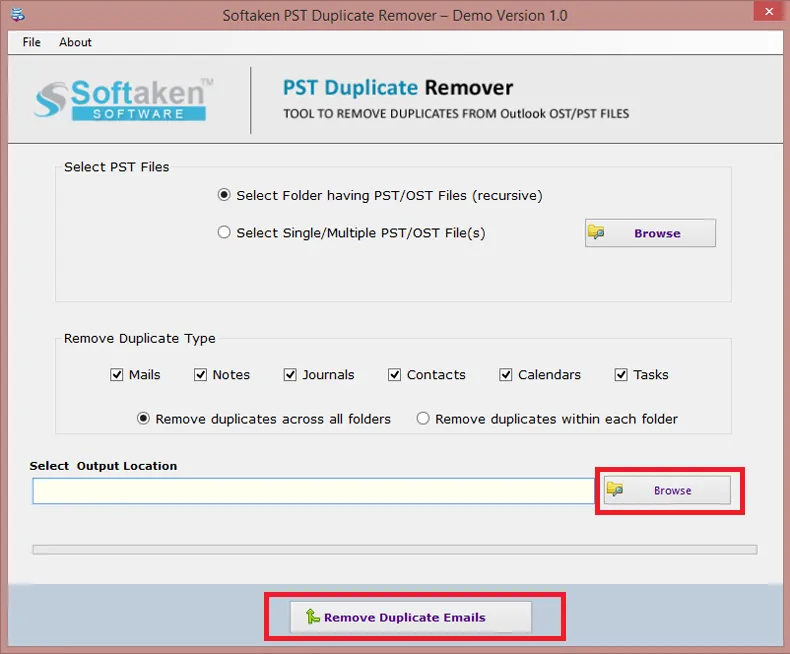Open the About menu
The image size is (790, 654).
pos(75,42)
